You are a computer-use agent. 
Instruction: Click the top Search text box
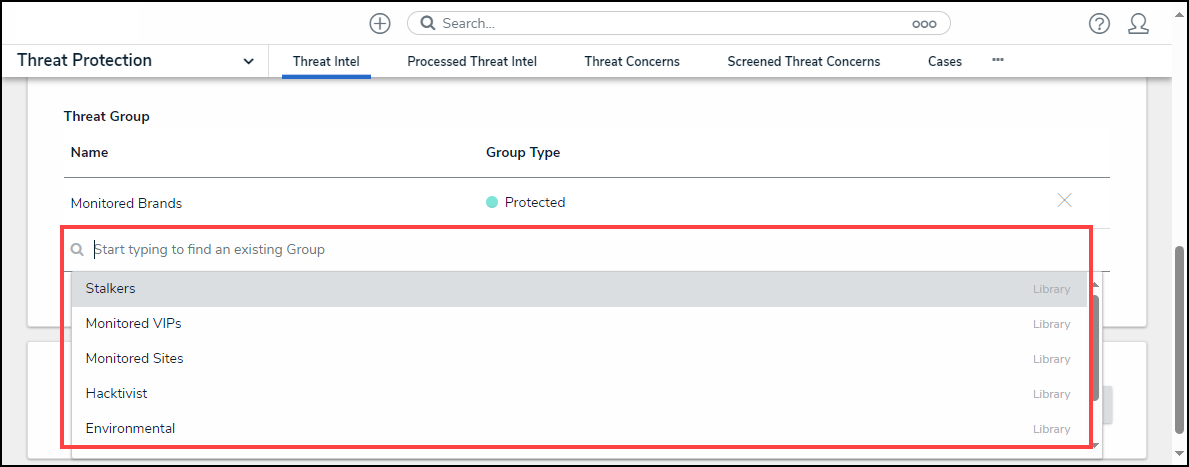[x=670, y=23]
